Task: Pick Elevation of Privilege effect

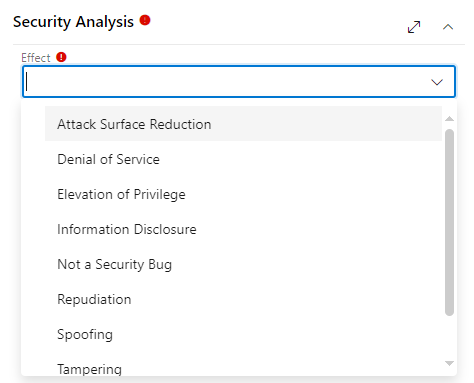Action: 243,194
